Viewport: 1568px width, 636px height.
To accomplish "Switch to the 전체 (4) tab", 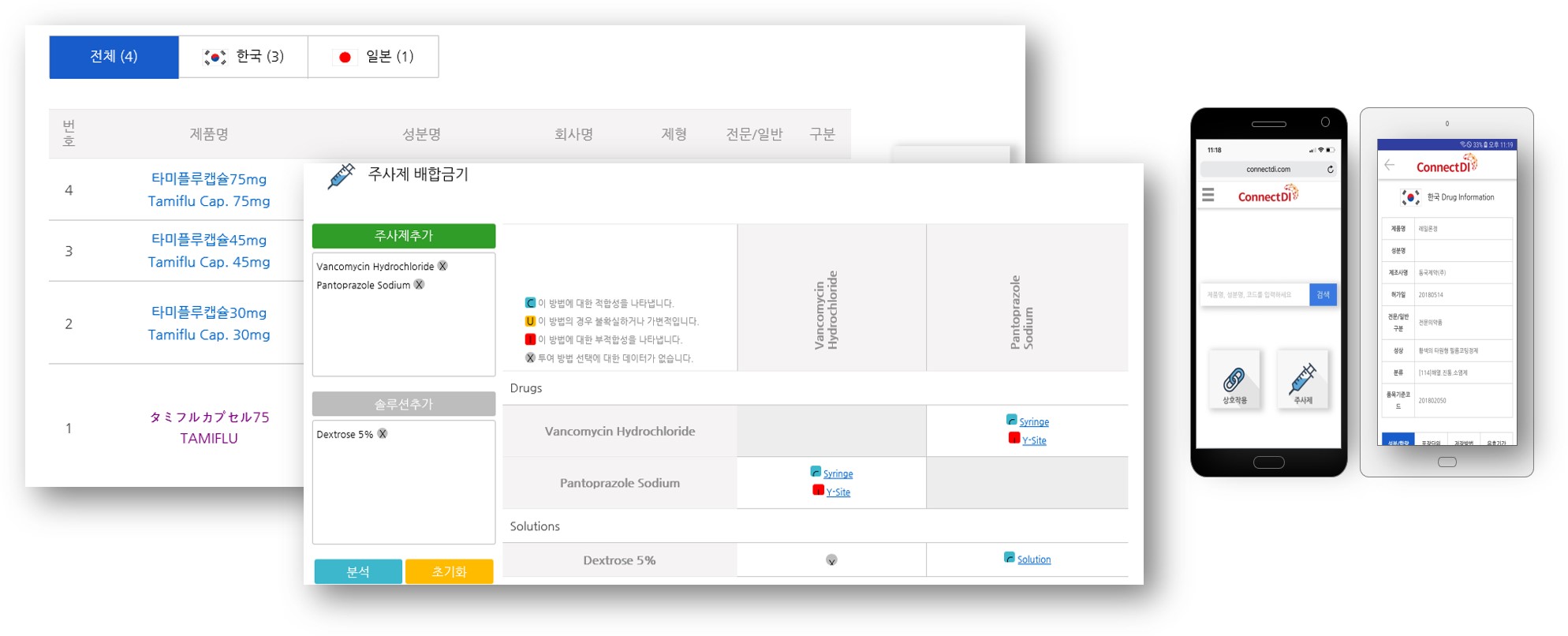I will coord(114,57).
